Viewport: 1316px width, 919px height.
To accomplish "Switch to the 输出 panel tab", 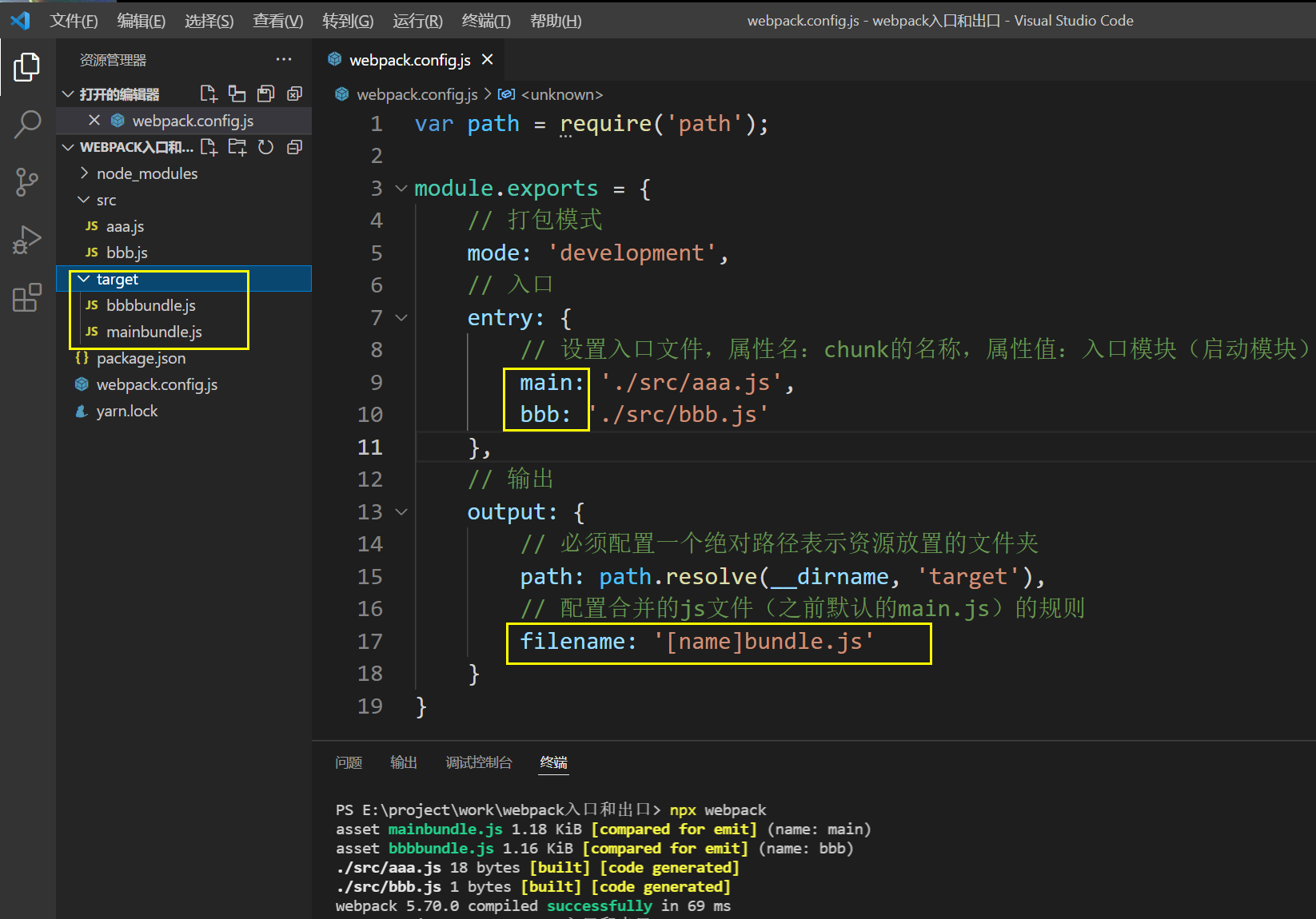I will pos(404,762).
